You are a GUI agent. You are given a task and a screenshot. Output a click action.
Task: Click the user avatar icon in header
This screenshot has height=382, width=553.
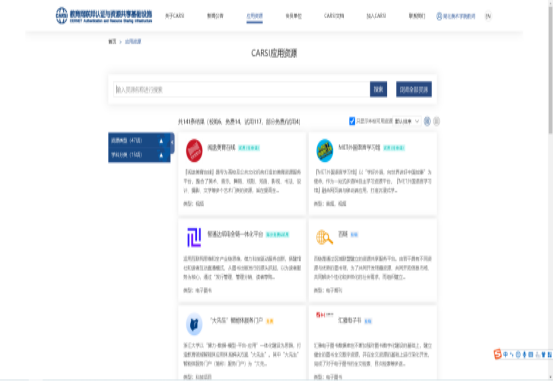pos(439,16)
